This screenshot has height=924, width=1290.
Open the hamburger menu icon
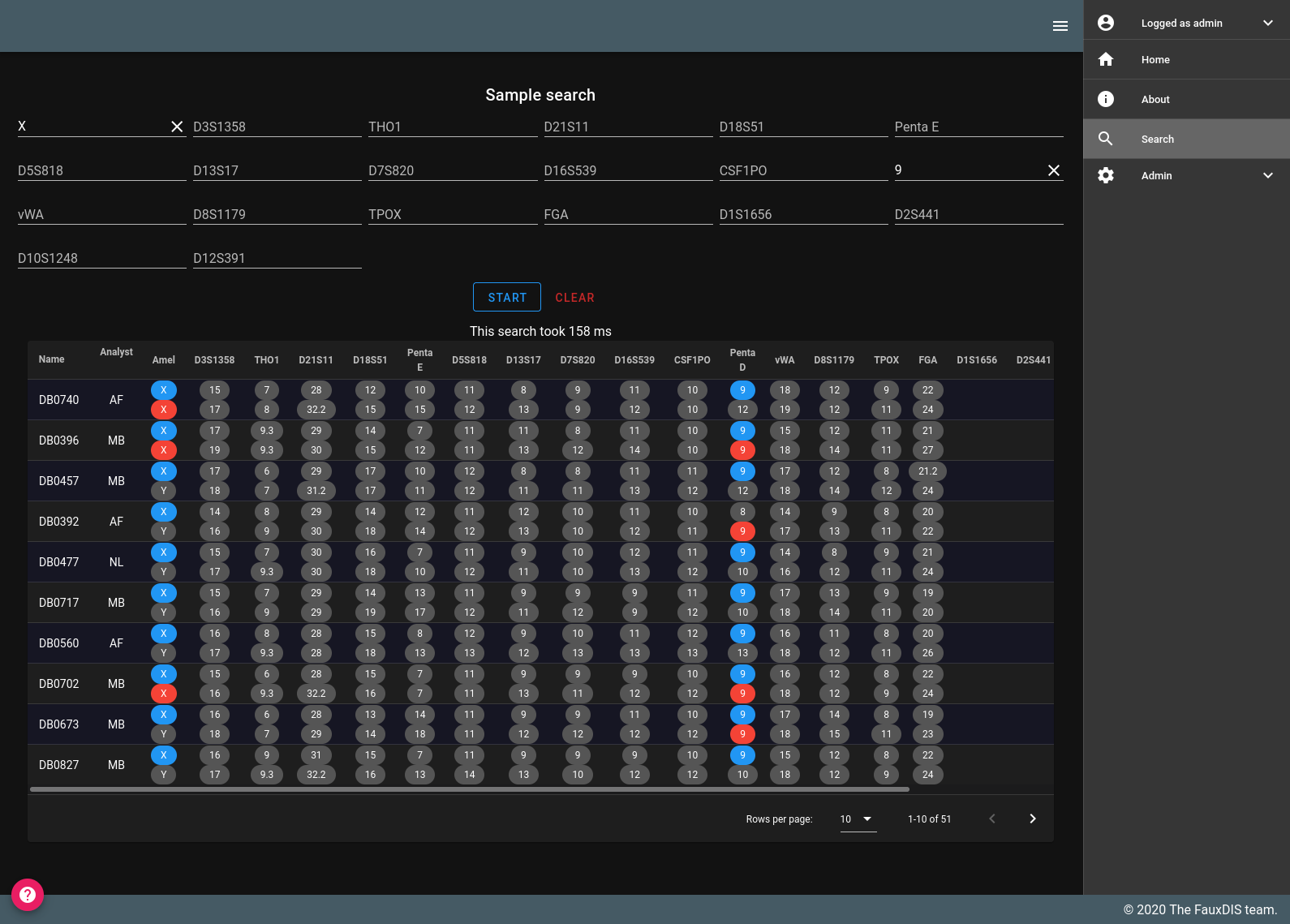tap(1060, 26)
